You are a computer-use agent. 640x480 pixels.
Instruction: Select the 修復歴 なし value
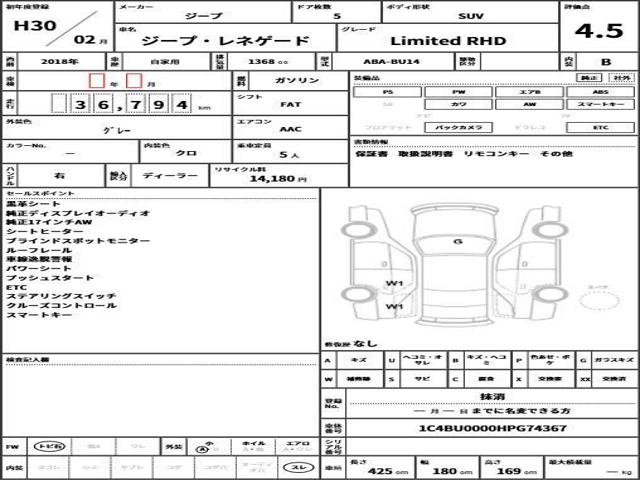tap(365, 344)
